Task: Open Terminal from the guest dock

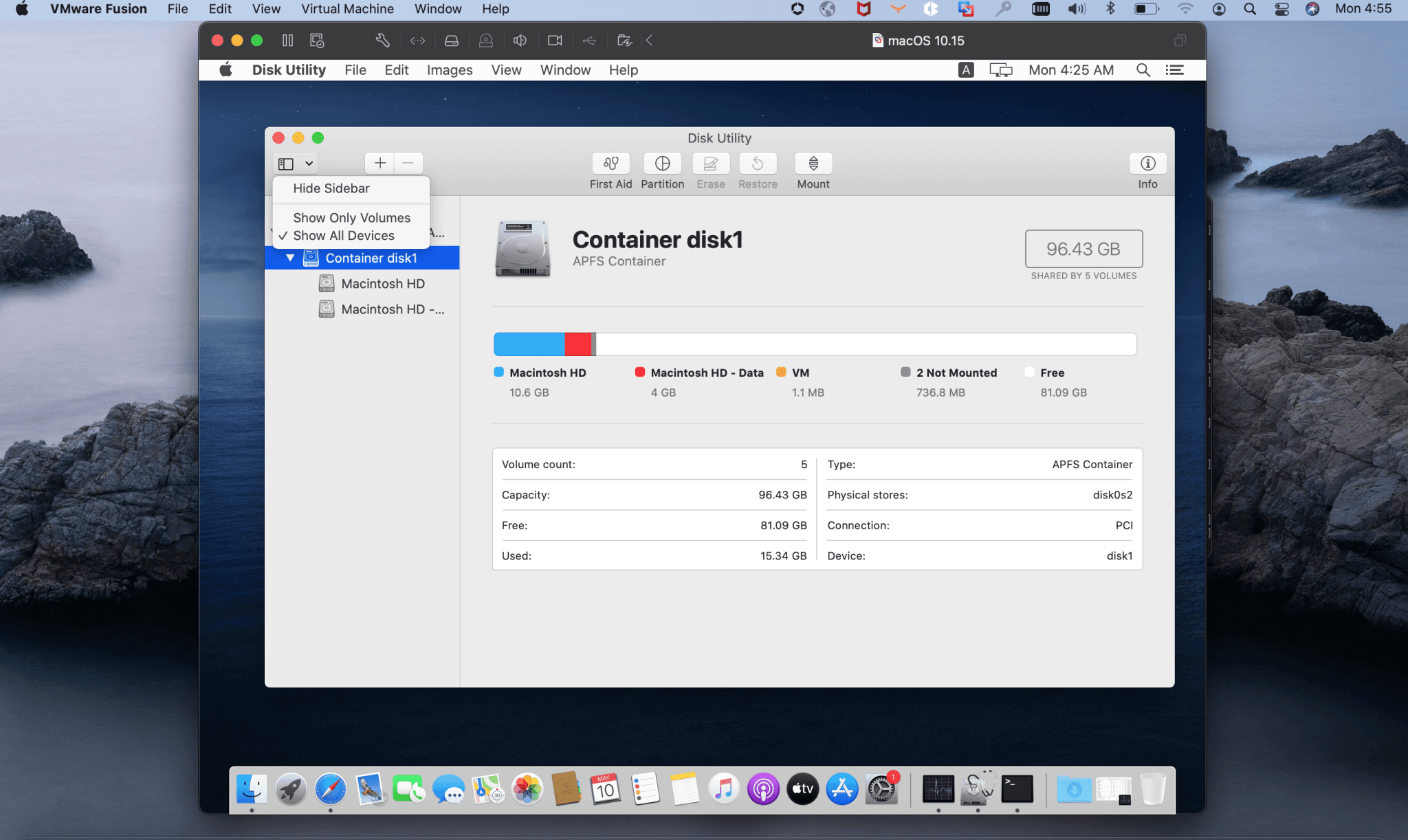Action: coord(1017,789)
